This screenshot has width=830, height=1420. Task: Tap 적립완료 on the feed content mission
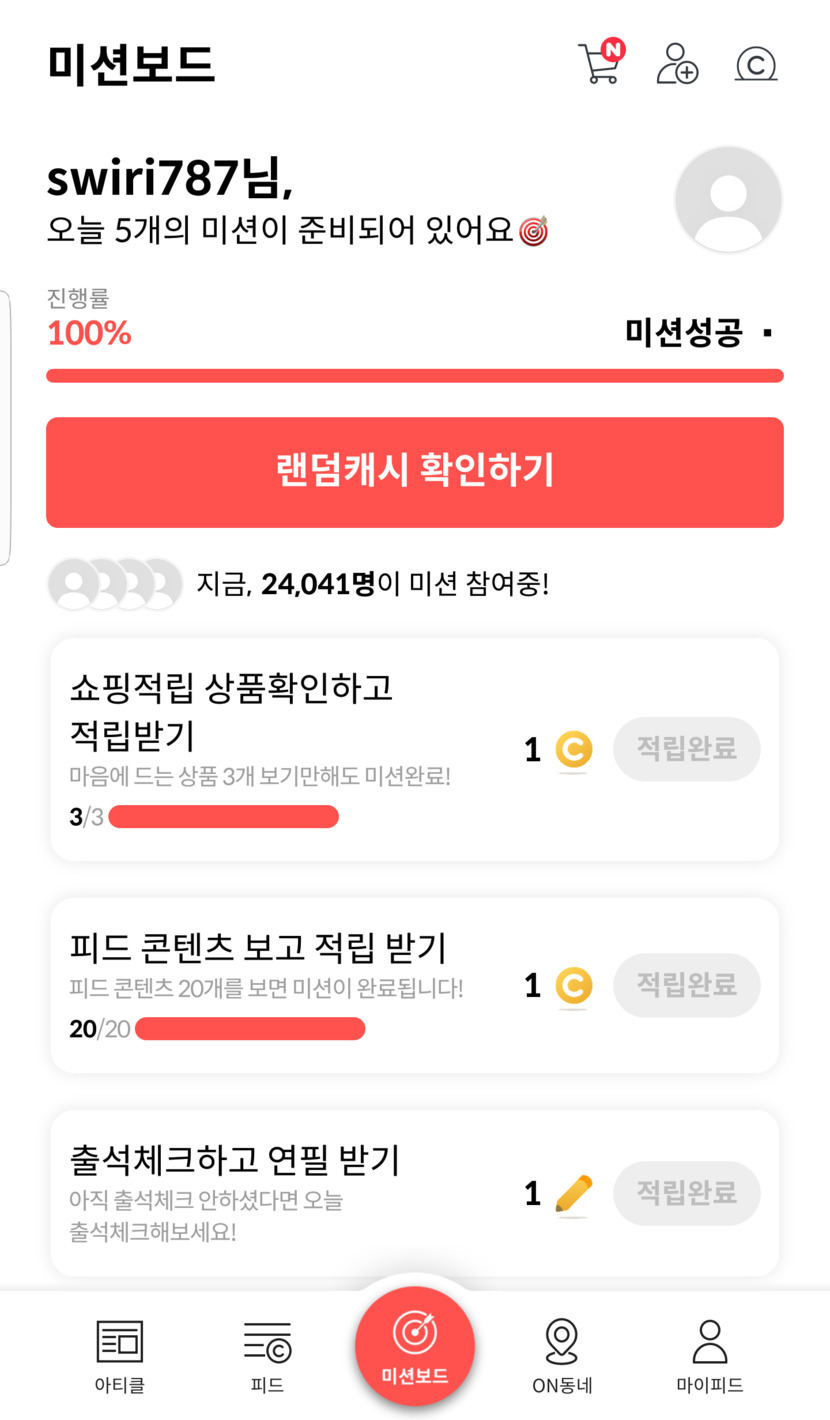[686, 985]
